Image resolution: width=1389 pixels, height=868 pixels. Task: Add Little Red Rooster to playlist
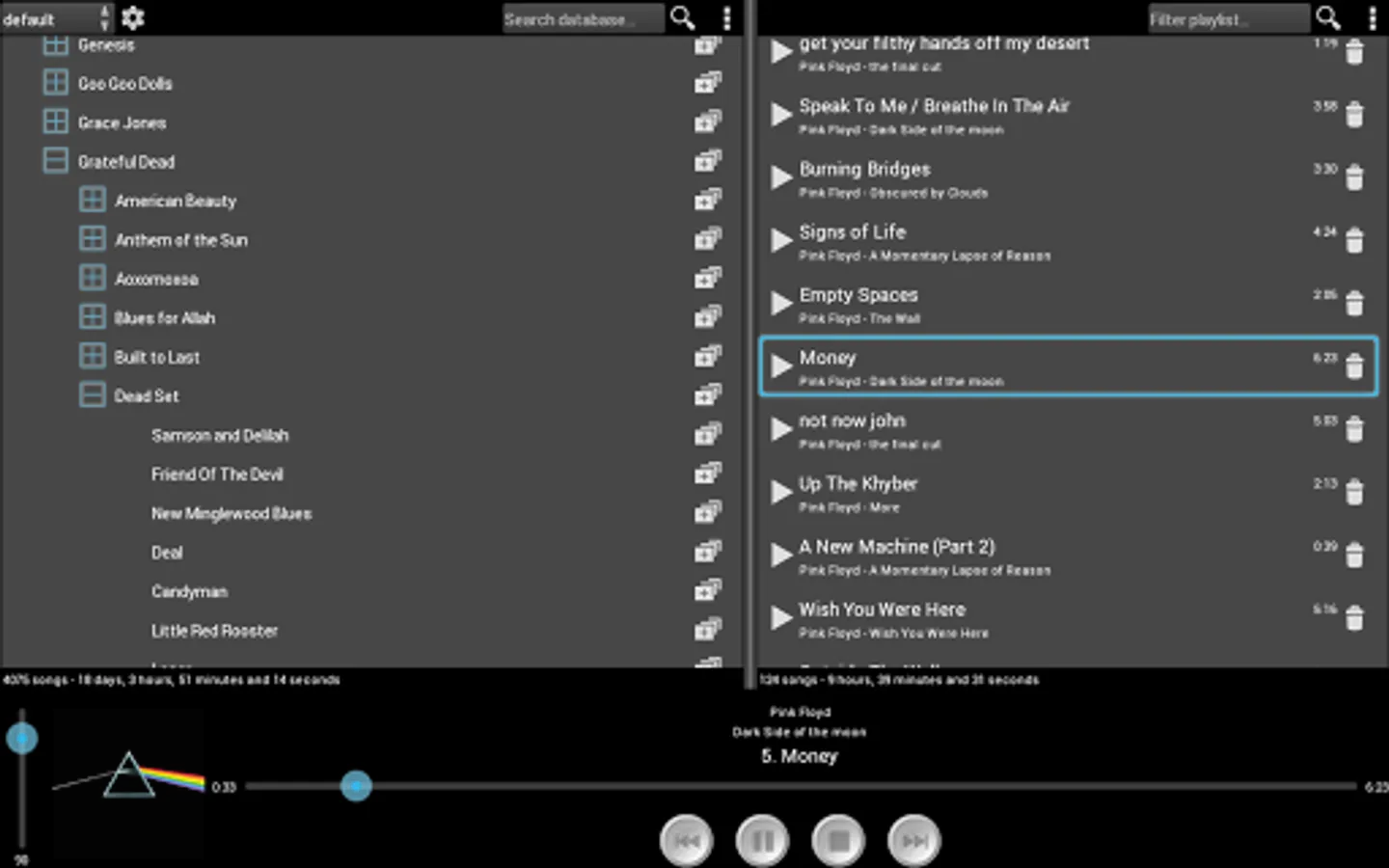[708, 630]
